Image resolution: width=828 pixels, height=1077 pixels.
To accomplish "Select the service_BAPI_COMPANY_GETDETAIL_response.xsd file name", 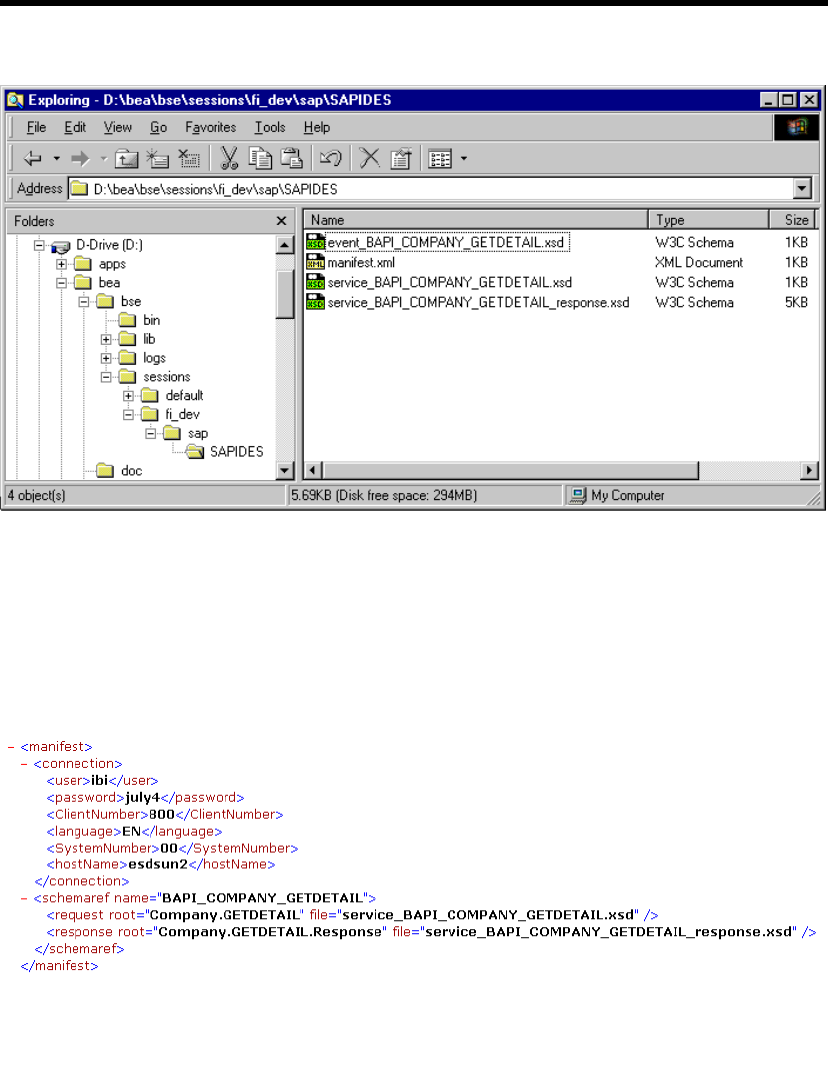I will 478,302.
